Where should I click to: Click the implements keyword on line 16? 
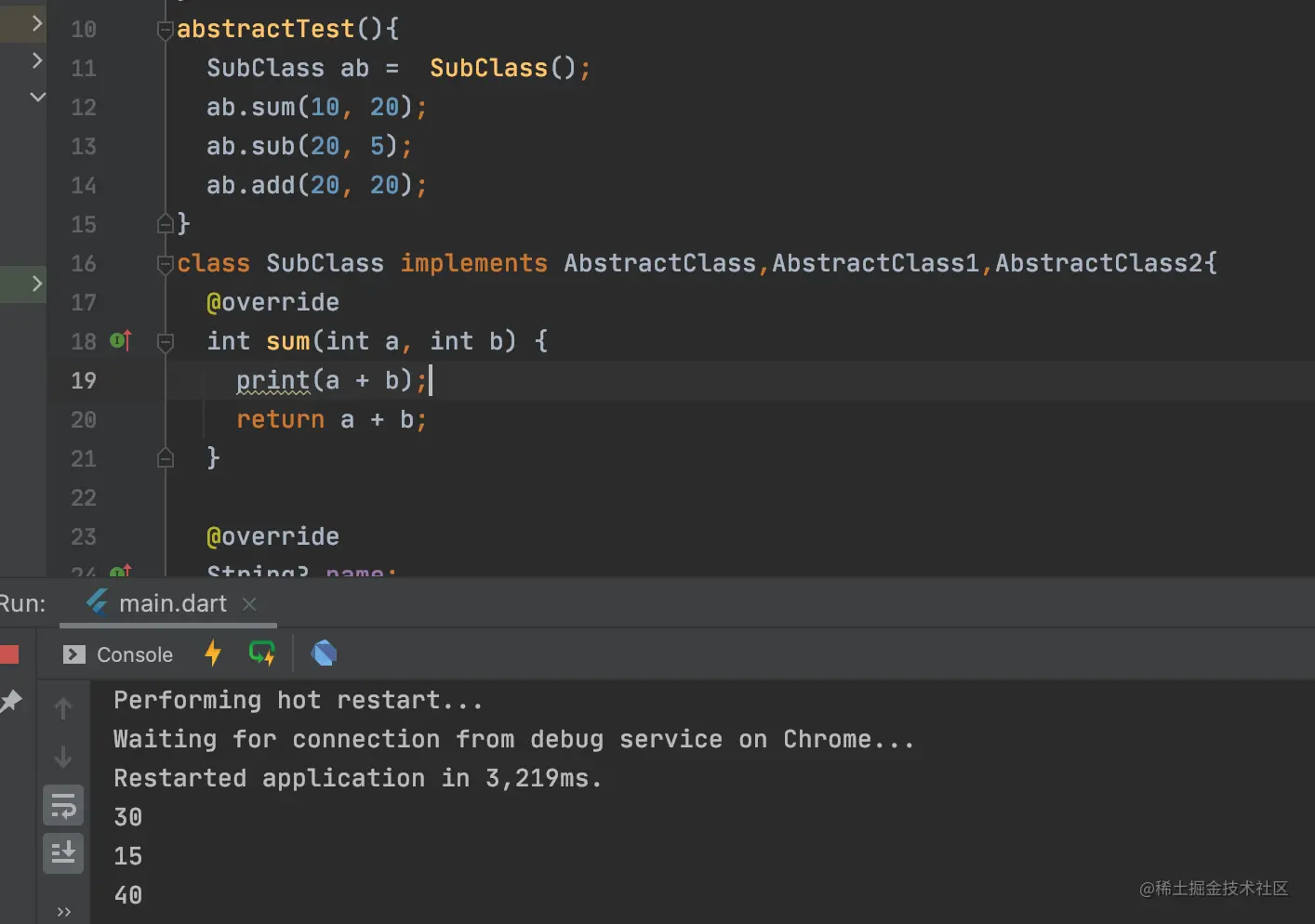click(474, 263)
